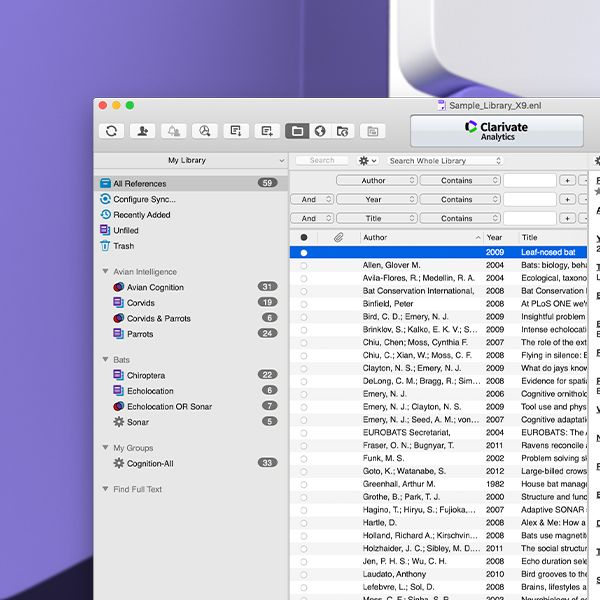Image resolution: width=600 pixels, height=600 pixels.
Task: Toggle read status of selected Leaf-nosed bat row
Action: click(304, 253)
